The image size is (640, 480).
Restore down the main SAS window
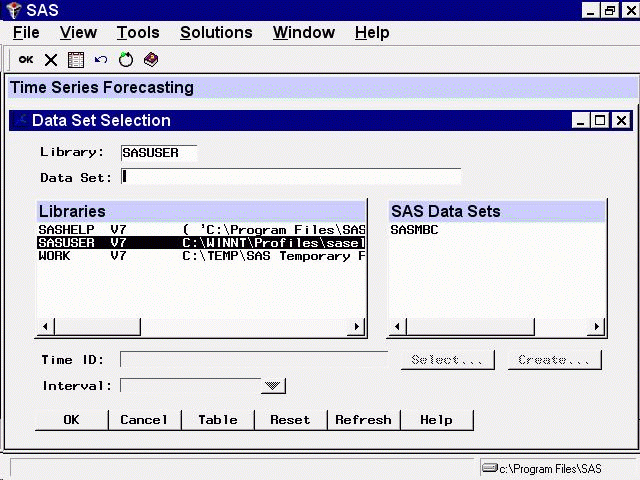tap(610, 10)
